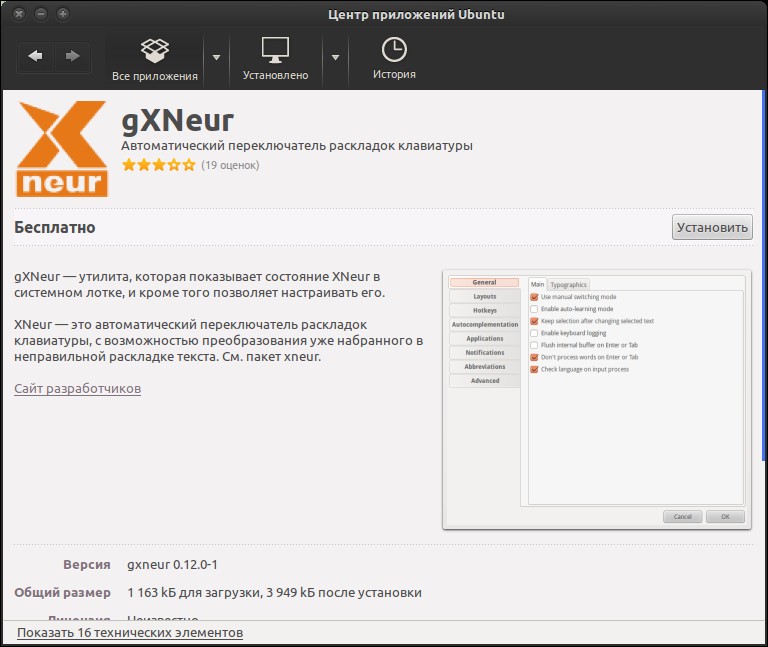Minimize the window with the title bar button

coord(41,14)
